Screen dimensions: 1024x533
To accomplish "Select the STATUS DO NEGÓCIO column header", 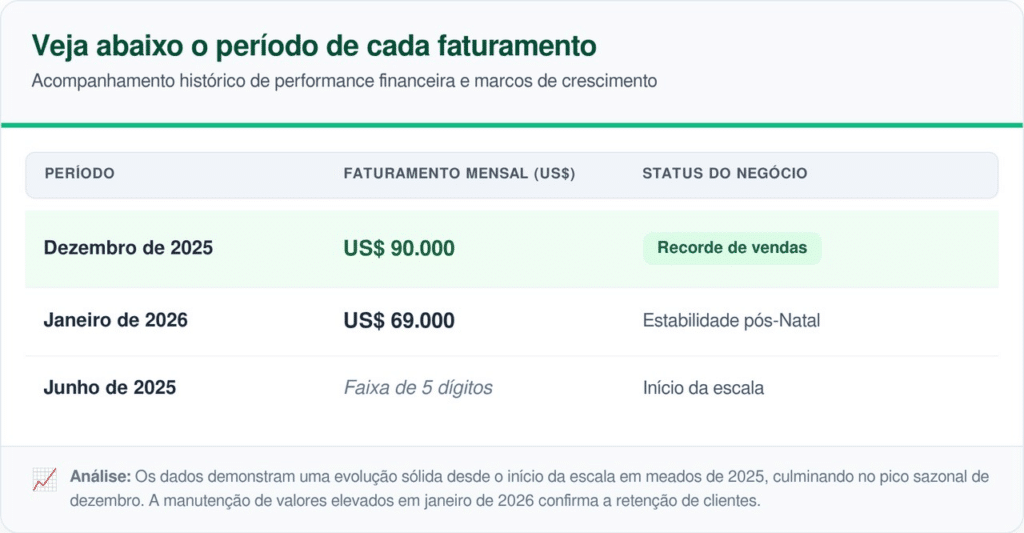I will pyautogui.click(x=724, y=174).
